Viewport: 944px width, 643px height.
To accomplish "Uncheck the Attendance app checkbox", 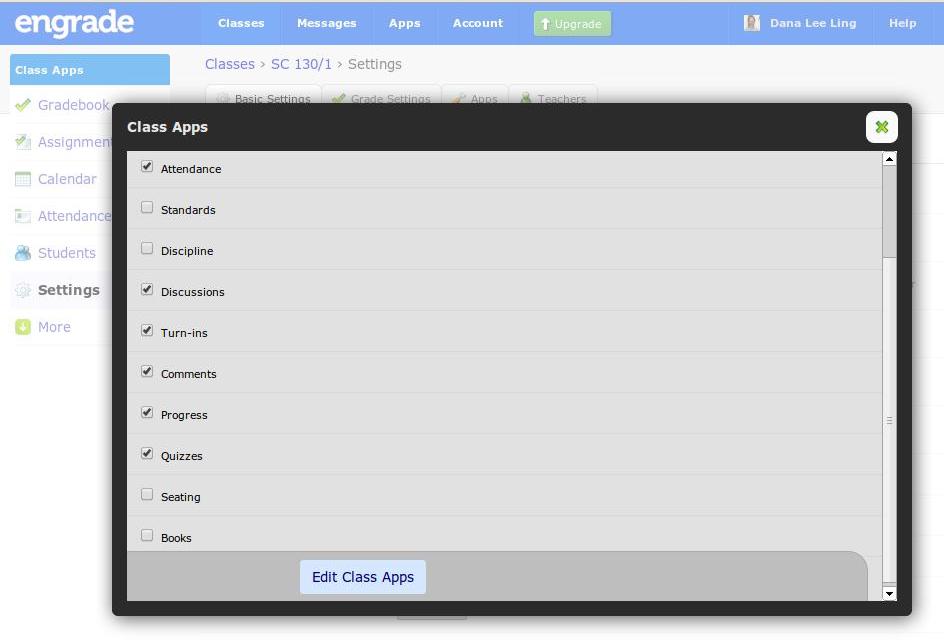I will coord(147,166).
